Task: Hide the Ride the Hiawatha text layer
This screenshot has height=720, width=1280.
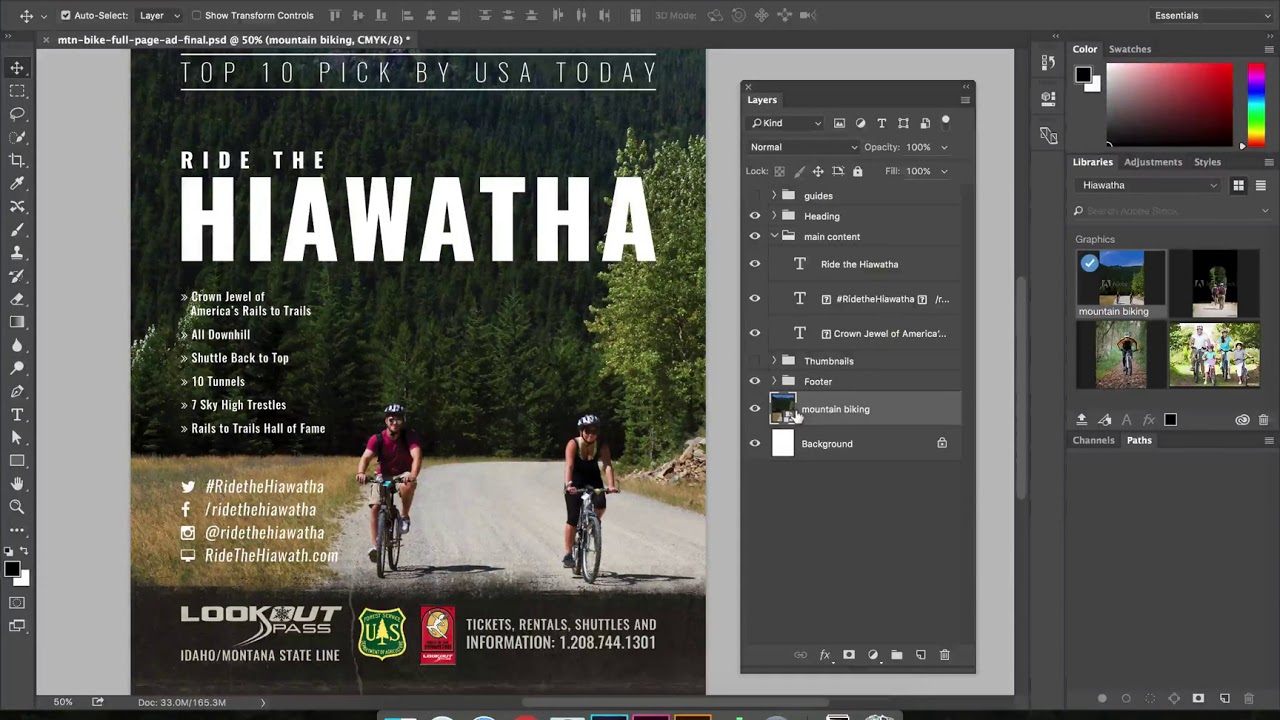Action: point(755,264)
